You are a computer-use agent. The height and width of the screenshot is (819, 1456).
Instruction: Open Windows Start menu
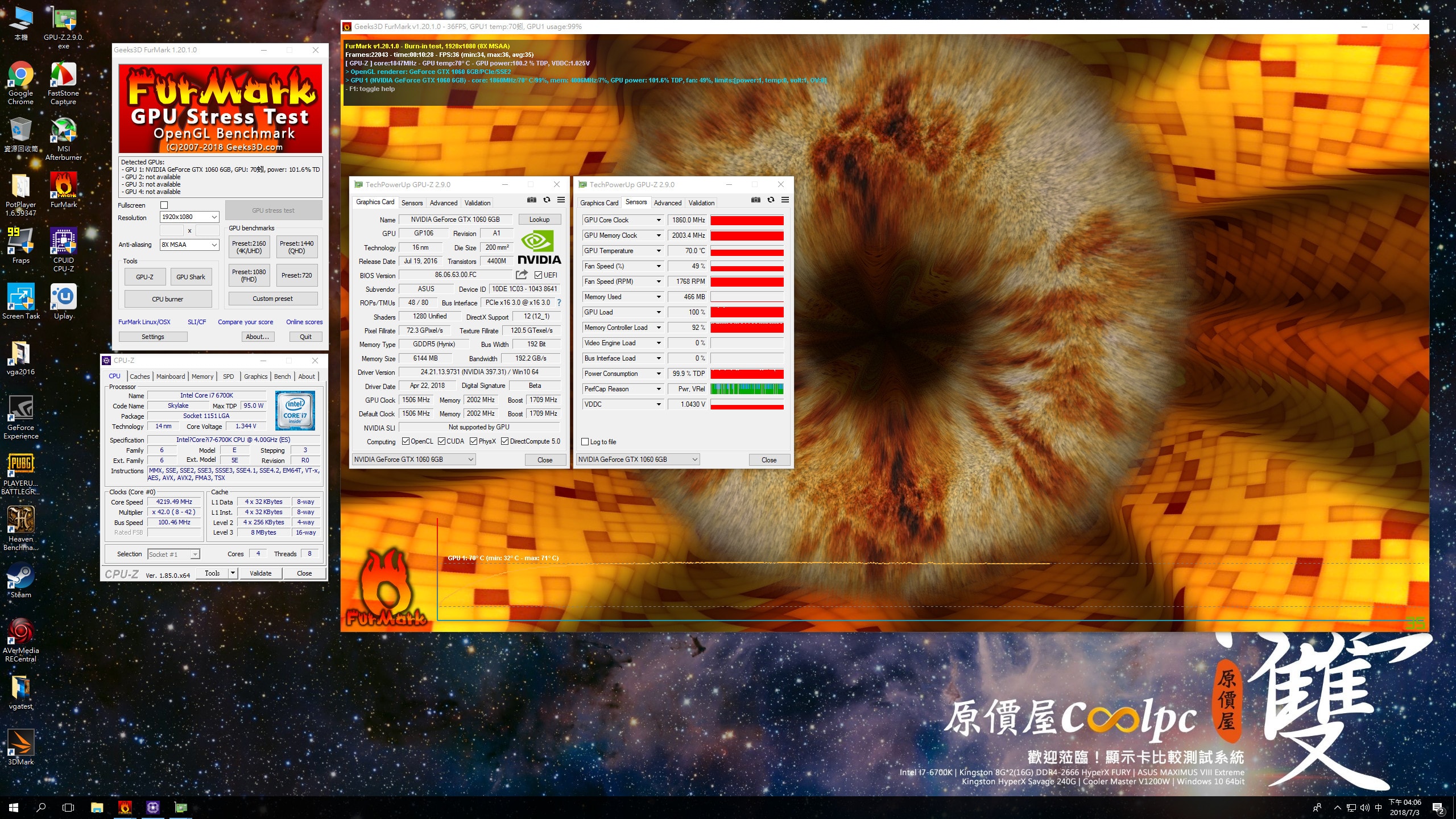click(14, 807)
